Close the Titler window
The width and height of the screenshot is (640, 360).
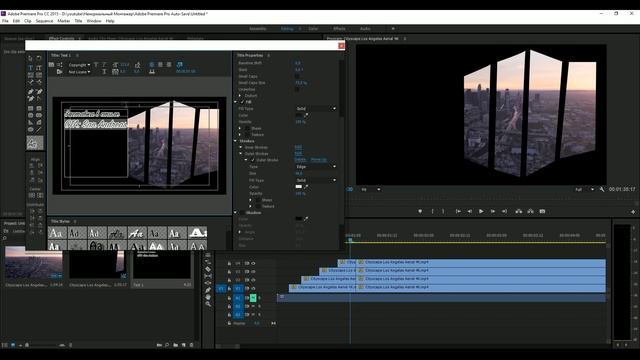coord(341,46)
